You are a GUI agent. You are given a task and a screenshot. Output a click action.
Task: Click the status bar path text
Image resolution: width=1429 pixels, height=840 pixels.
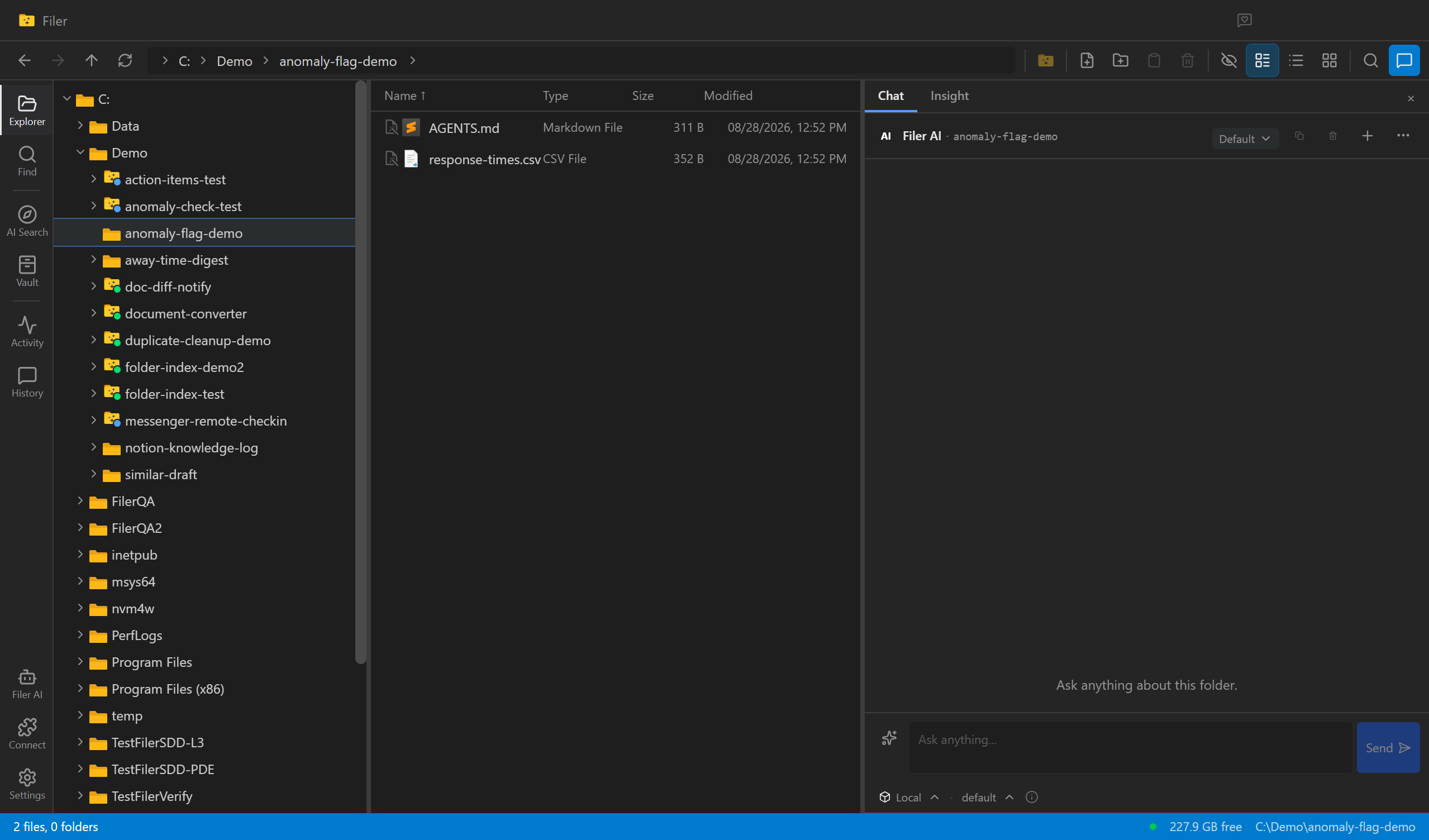tap(1335, 827)
